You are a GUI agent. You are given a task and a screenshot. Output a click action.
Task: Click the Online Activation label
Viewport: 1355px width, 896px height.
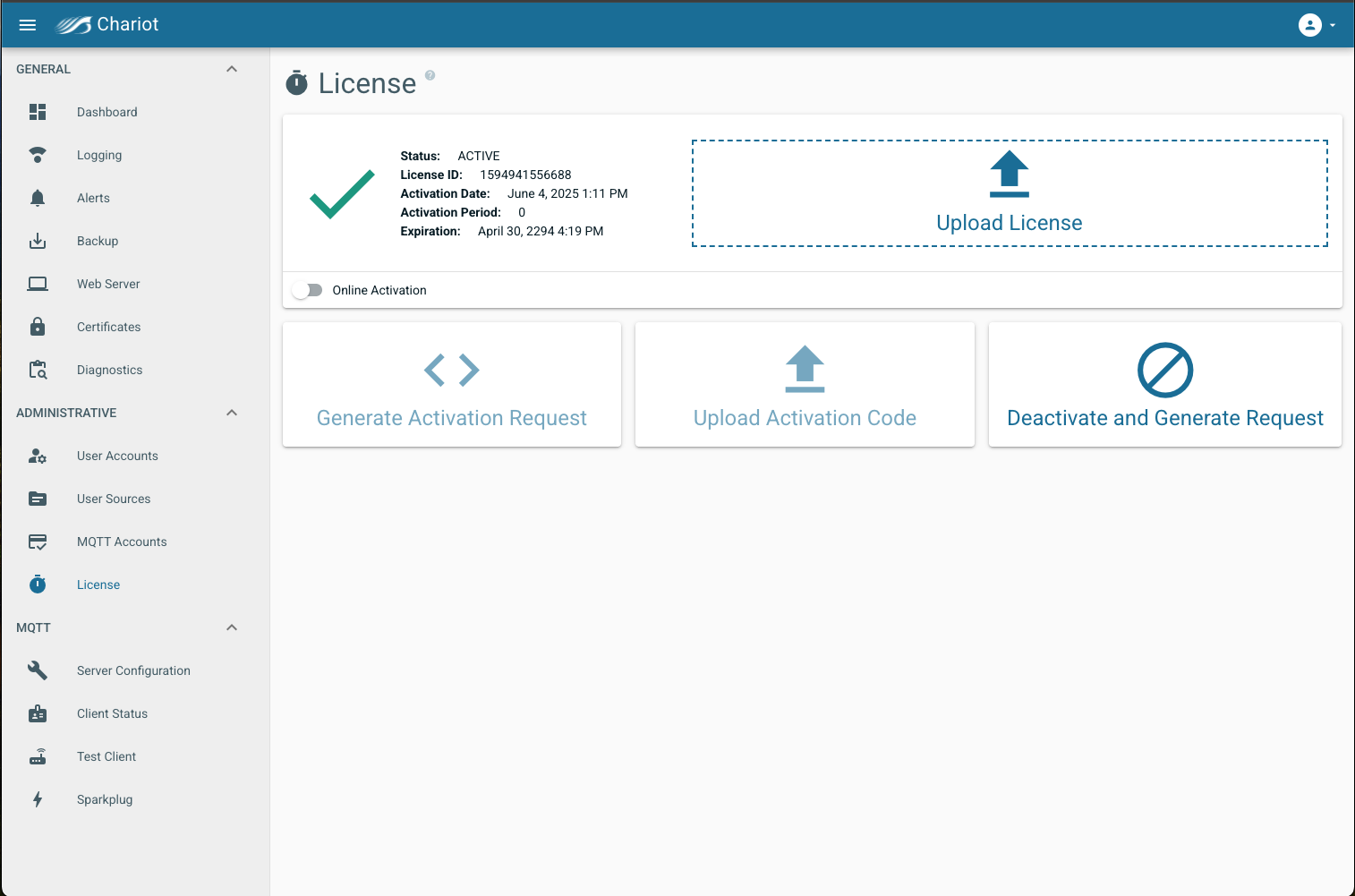point(379,290)
